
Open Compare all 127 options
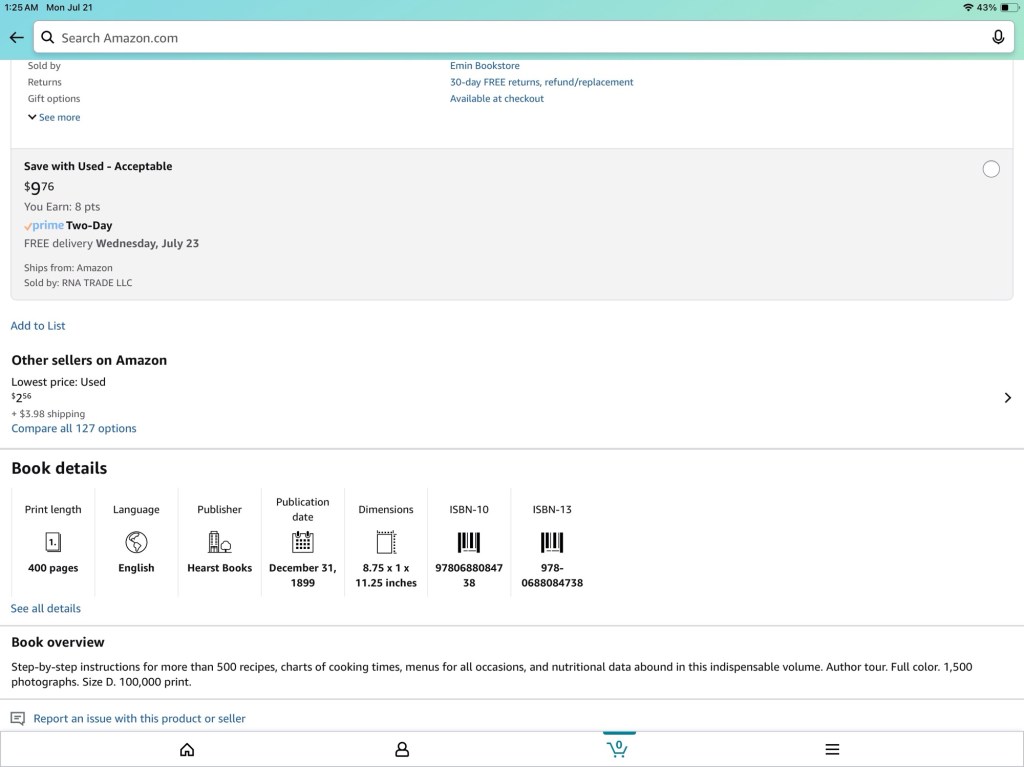[74, 428]
